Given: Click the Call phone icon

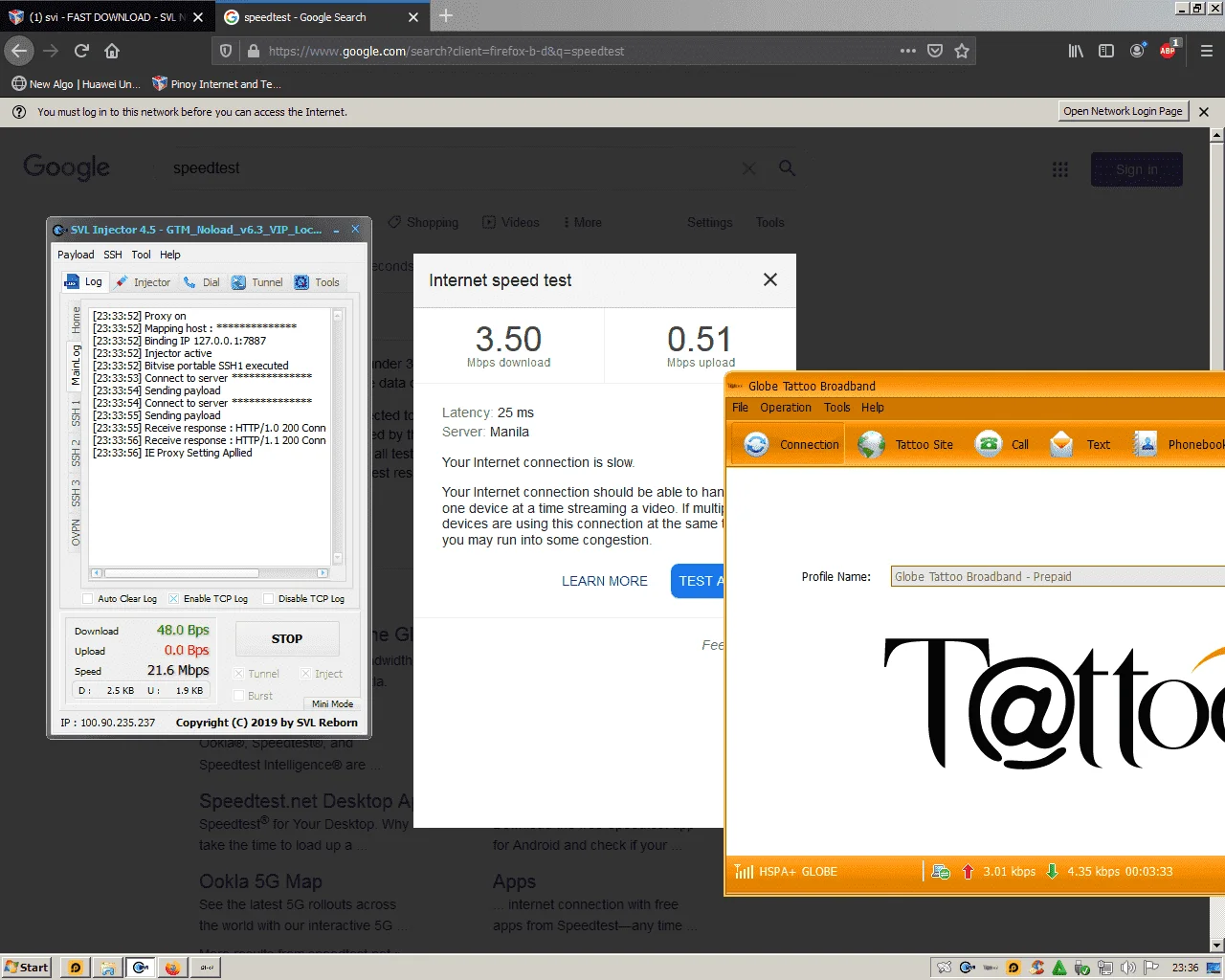Looking at the screenshot, I should point(988,444).
